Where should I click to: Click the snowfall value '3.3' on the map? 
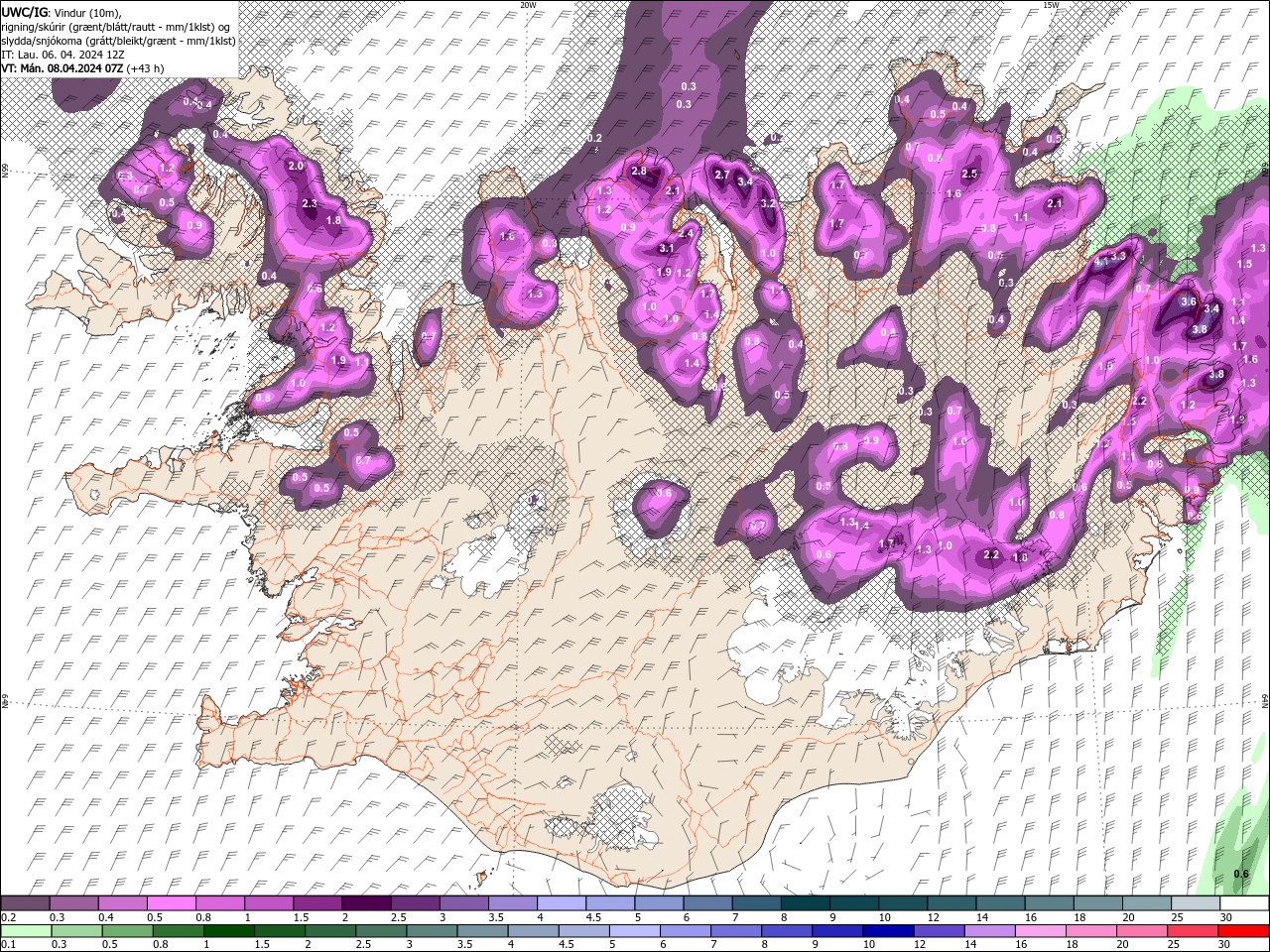click(x=1119, y=256)
